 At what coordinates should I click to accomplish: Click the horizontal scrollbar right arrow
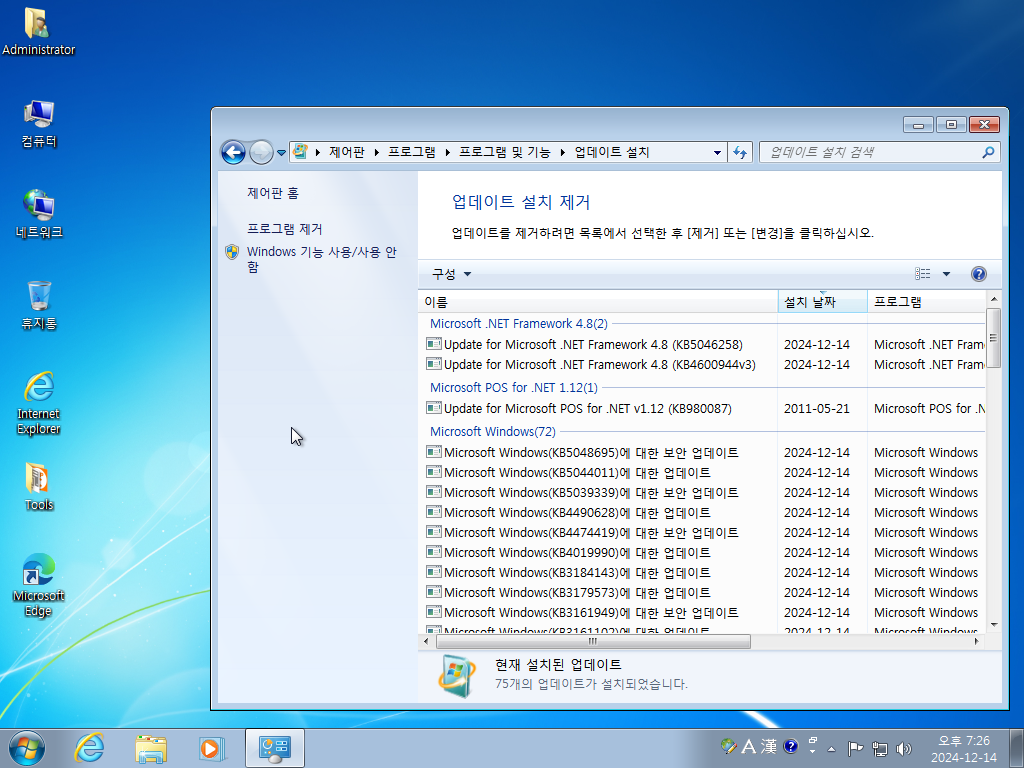977,641
